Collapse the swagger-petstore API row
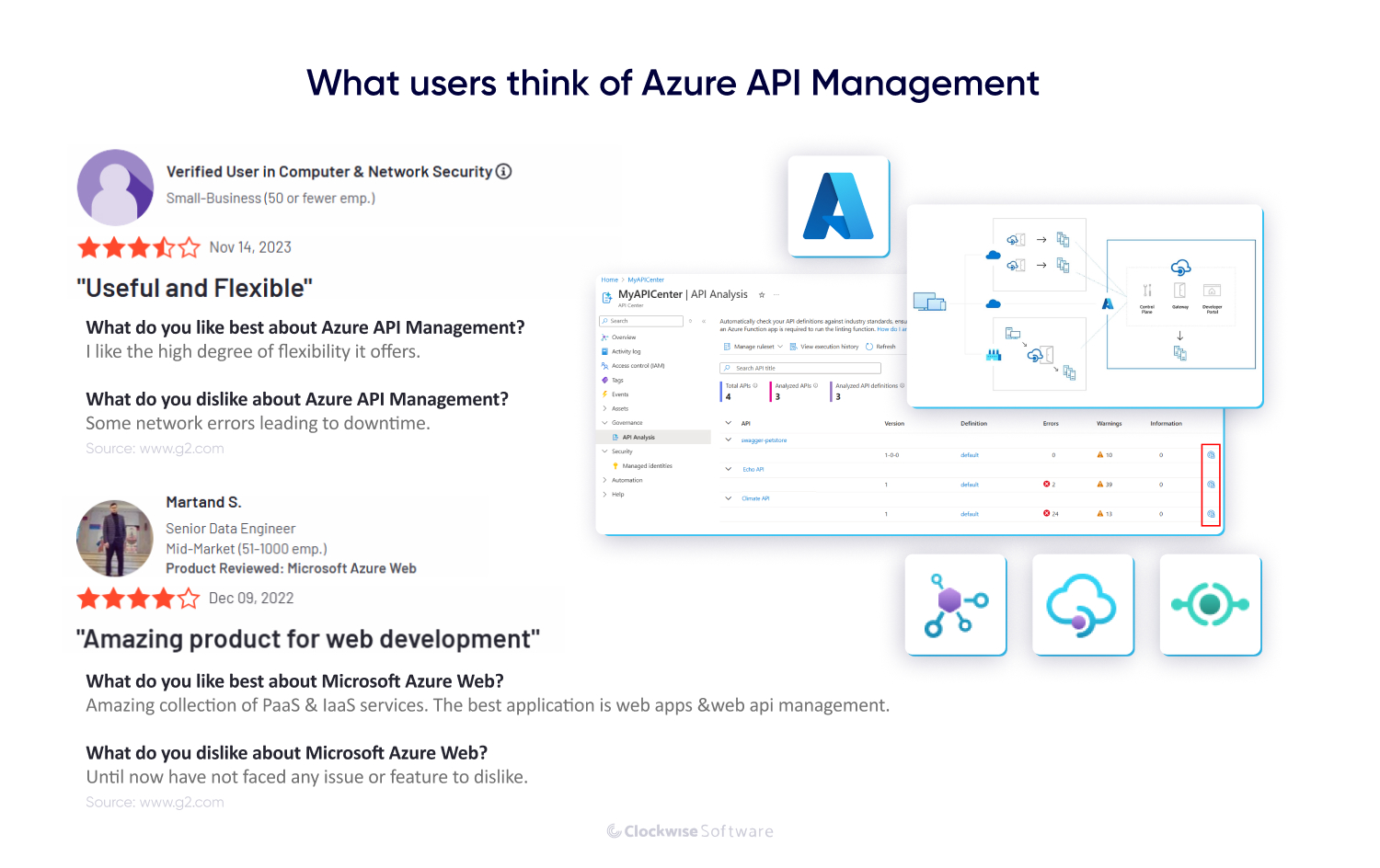The image size is (1380, 868). point(729,440)
